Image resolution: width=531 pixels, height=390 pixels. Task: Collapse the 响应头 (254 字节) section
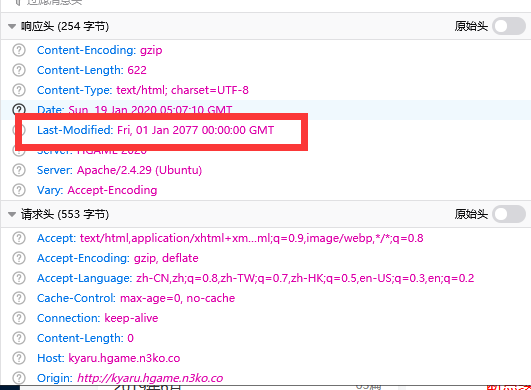12,26
